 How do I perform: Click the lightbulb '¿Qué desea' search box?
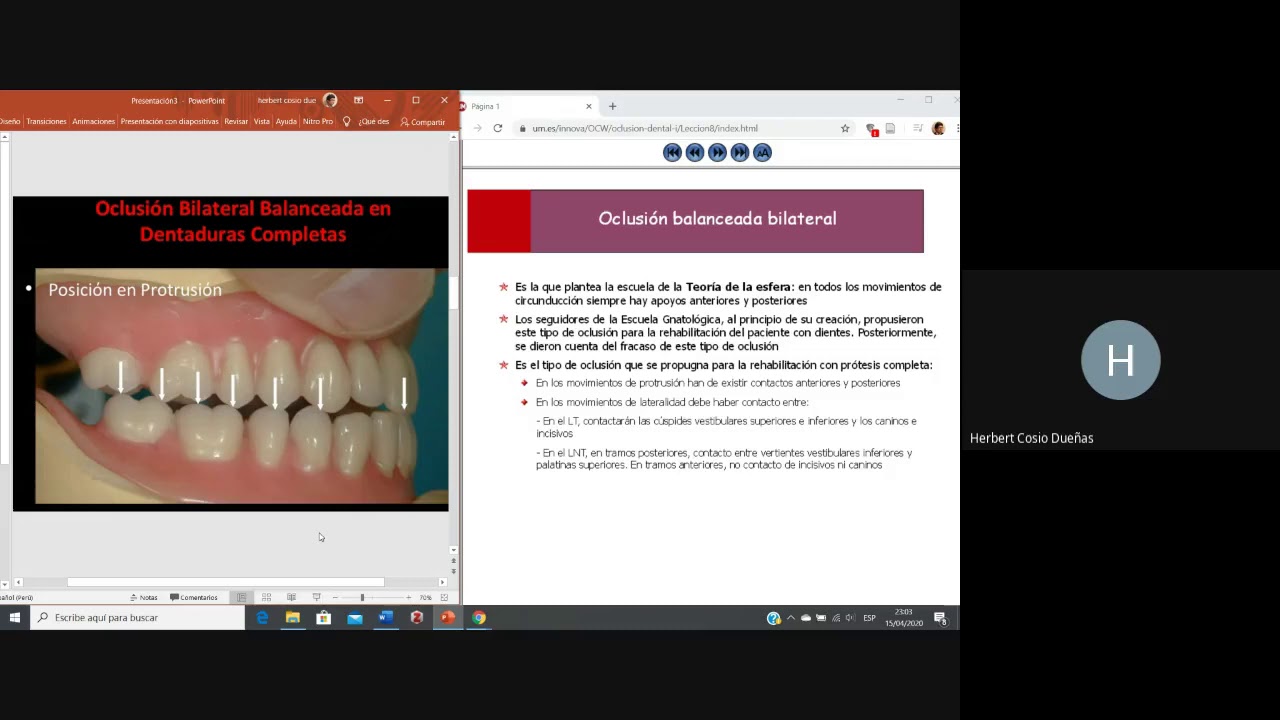[x=367, y=121]
